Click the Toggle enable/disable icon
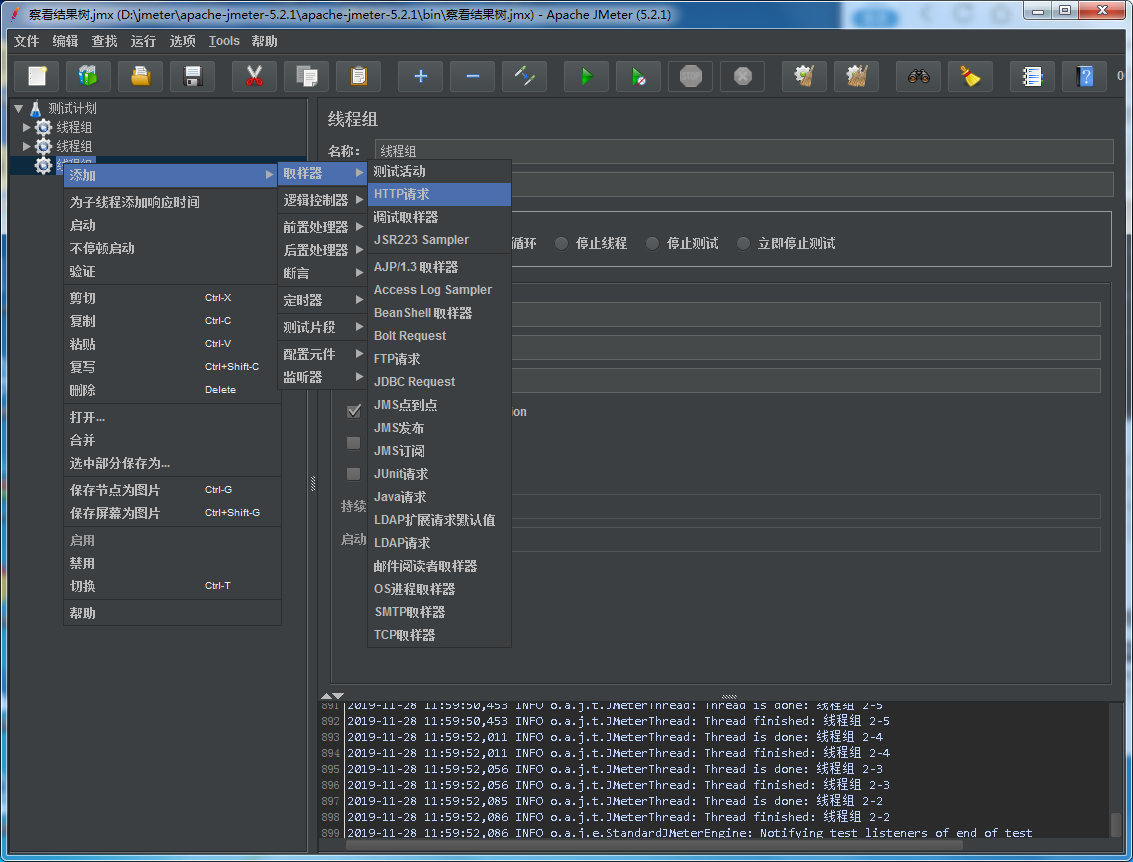This screenshot has width=1133, height=862. point(525,76)
